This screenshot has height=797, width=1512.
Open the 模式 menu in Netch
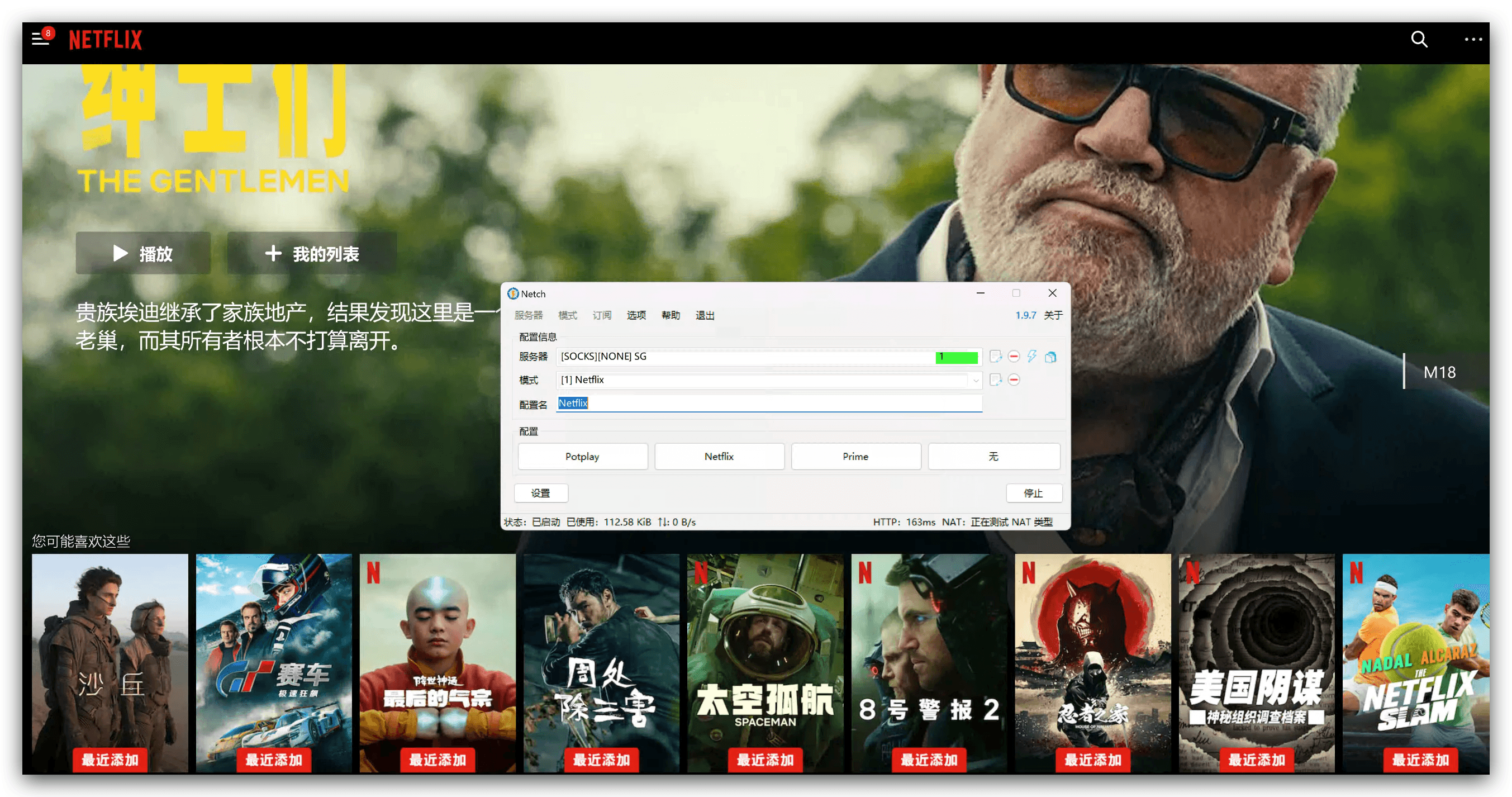coord(568,315)
